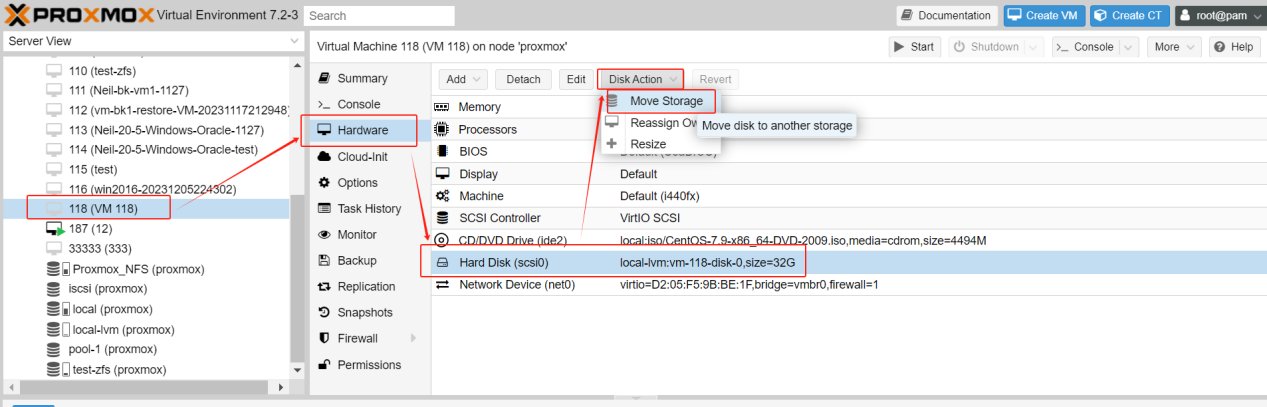Choose Reassign Owner menu item
1267x407 pixels.
coord(650,123)
